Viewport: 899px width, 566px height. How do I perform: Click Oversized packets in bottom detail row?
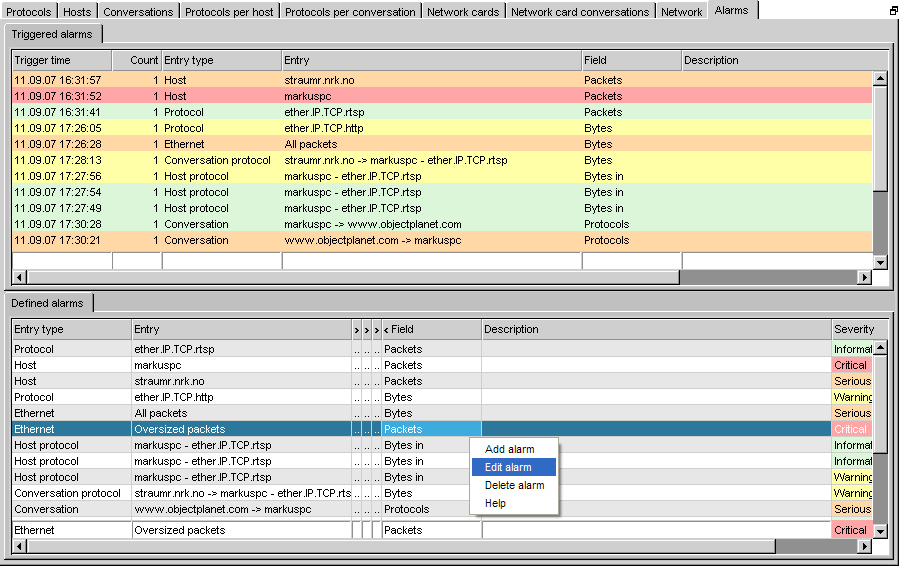[x=241, y=530]
